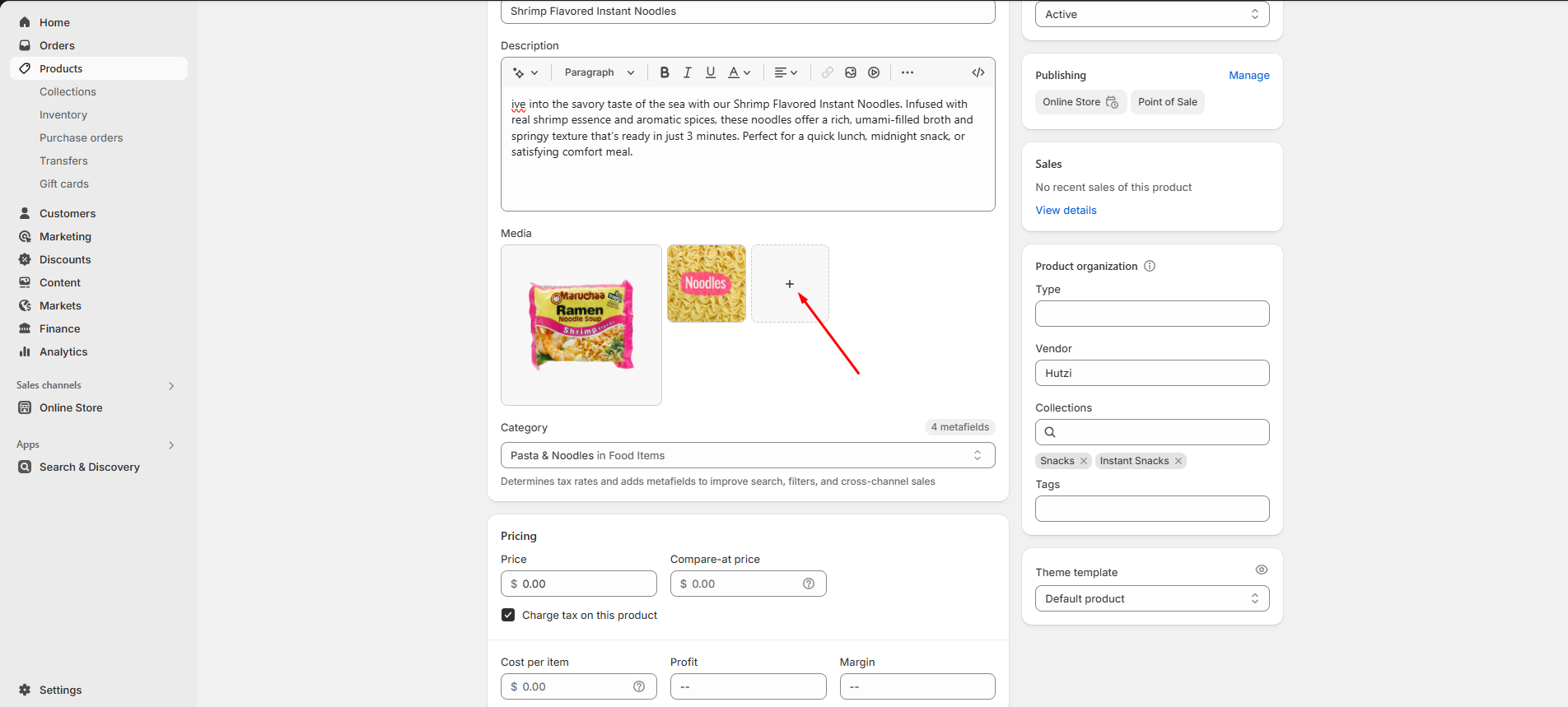The height and width of the screenshot is (707, 1568).
Task: Preview theme template with eye icon
Action: 1261,570
